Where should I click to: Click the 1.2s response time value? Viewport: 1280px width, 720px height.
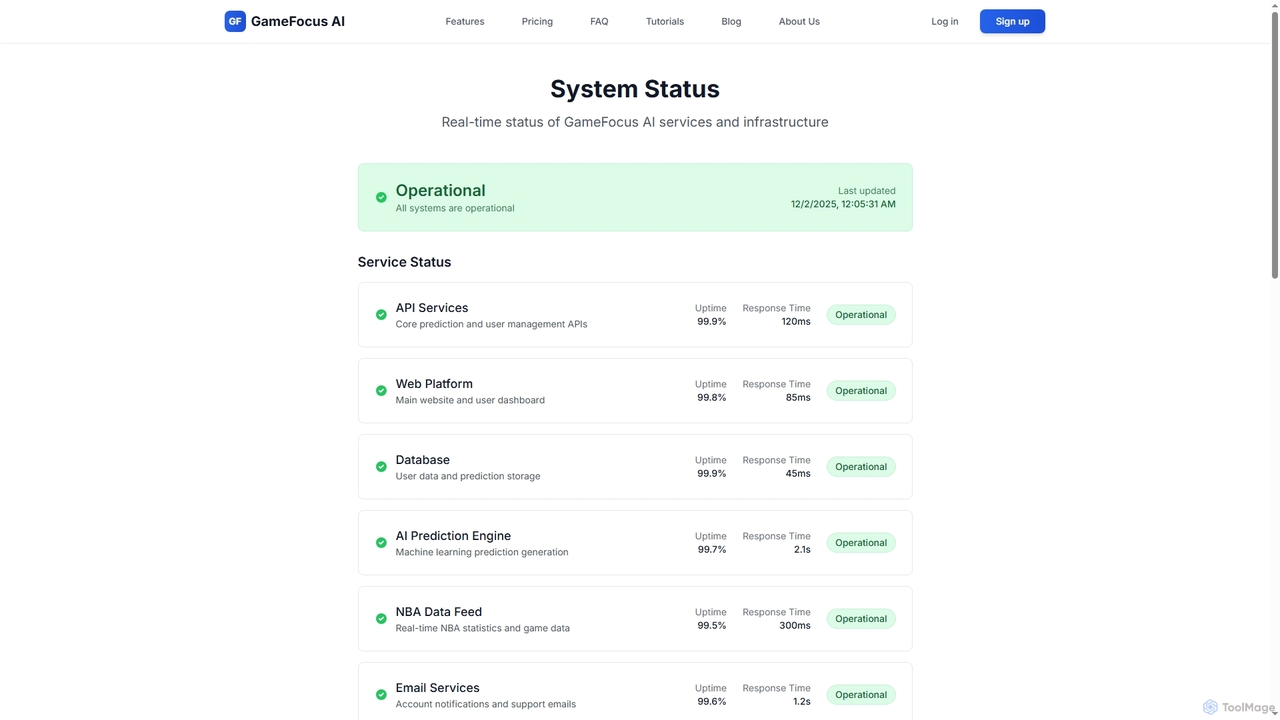[x=802, y=702]
